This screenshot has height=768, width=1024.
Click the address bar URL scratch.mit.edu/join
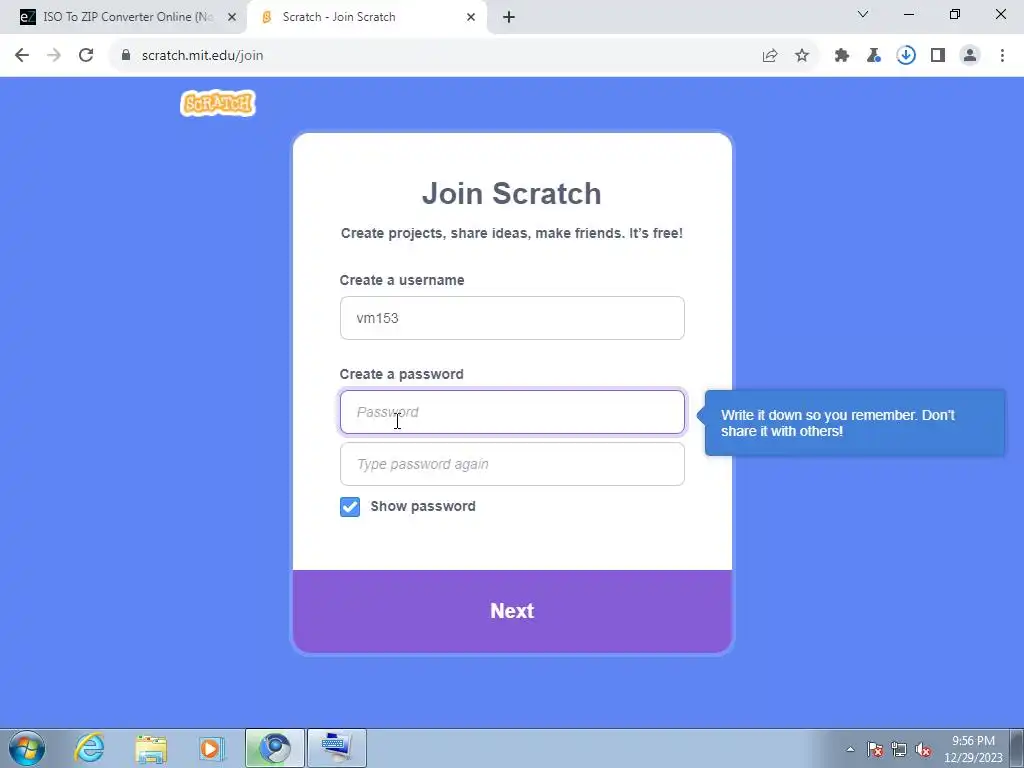tap(202, 56)
